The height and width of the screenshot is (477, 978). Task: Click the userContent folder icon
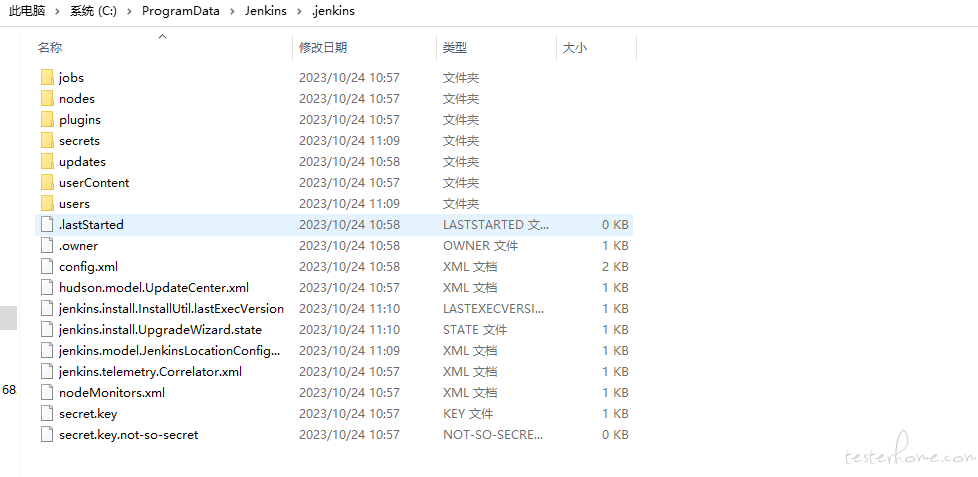coord(47,183)
